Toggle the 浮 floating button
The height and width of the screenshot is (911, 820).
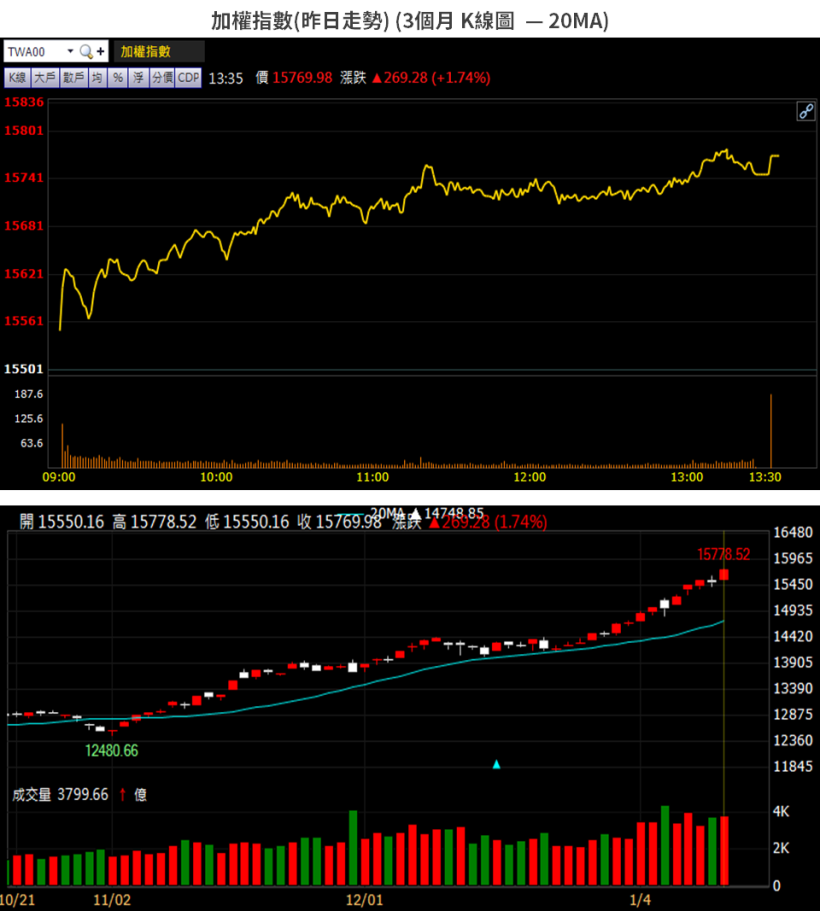(x=138, y=78)
